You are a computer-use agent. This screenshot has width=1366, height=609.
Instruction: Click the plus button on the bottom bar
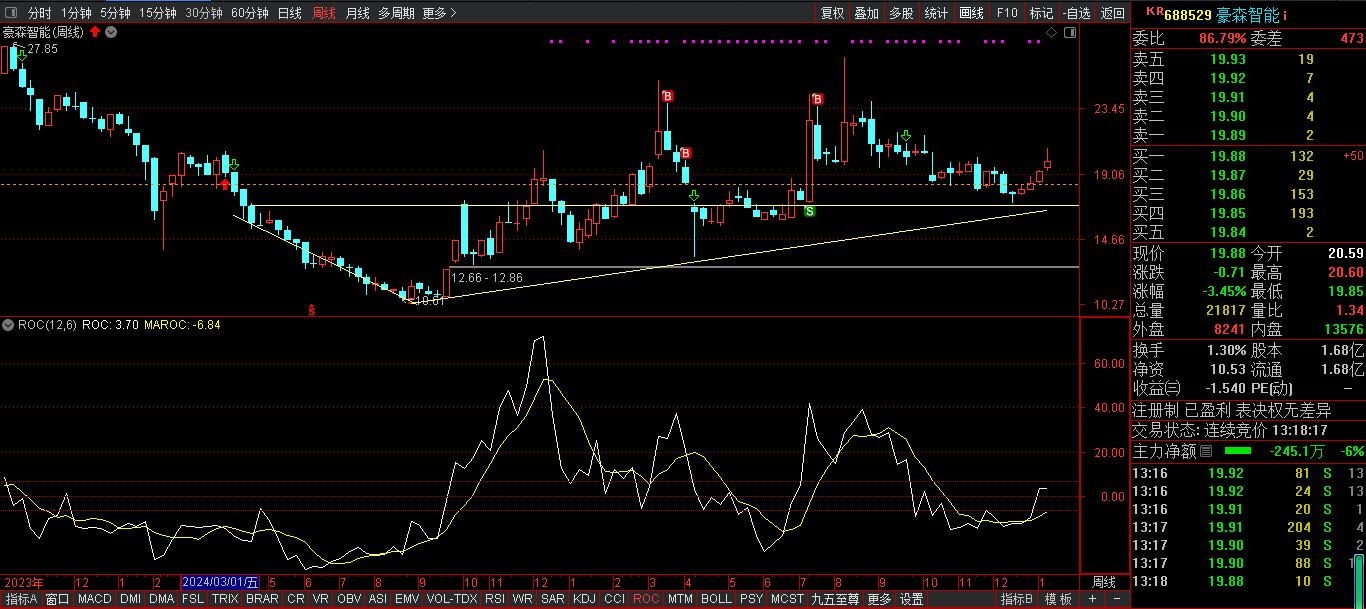tap(1092, 599)
